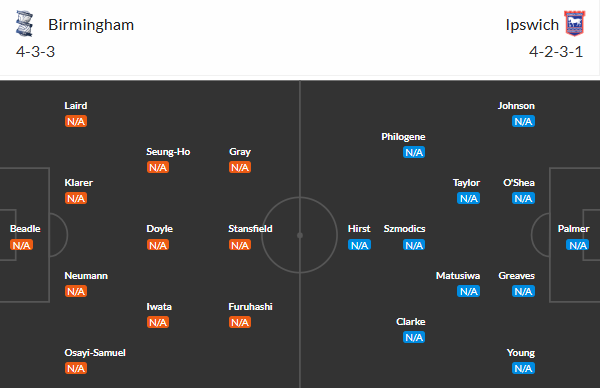Select player Seung-Ho in midfield
Screen dimensions: 600x388
point(168,152)
